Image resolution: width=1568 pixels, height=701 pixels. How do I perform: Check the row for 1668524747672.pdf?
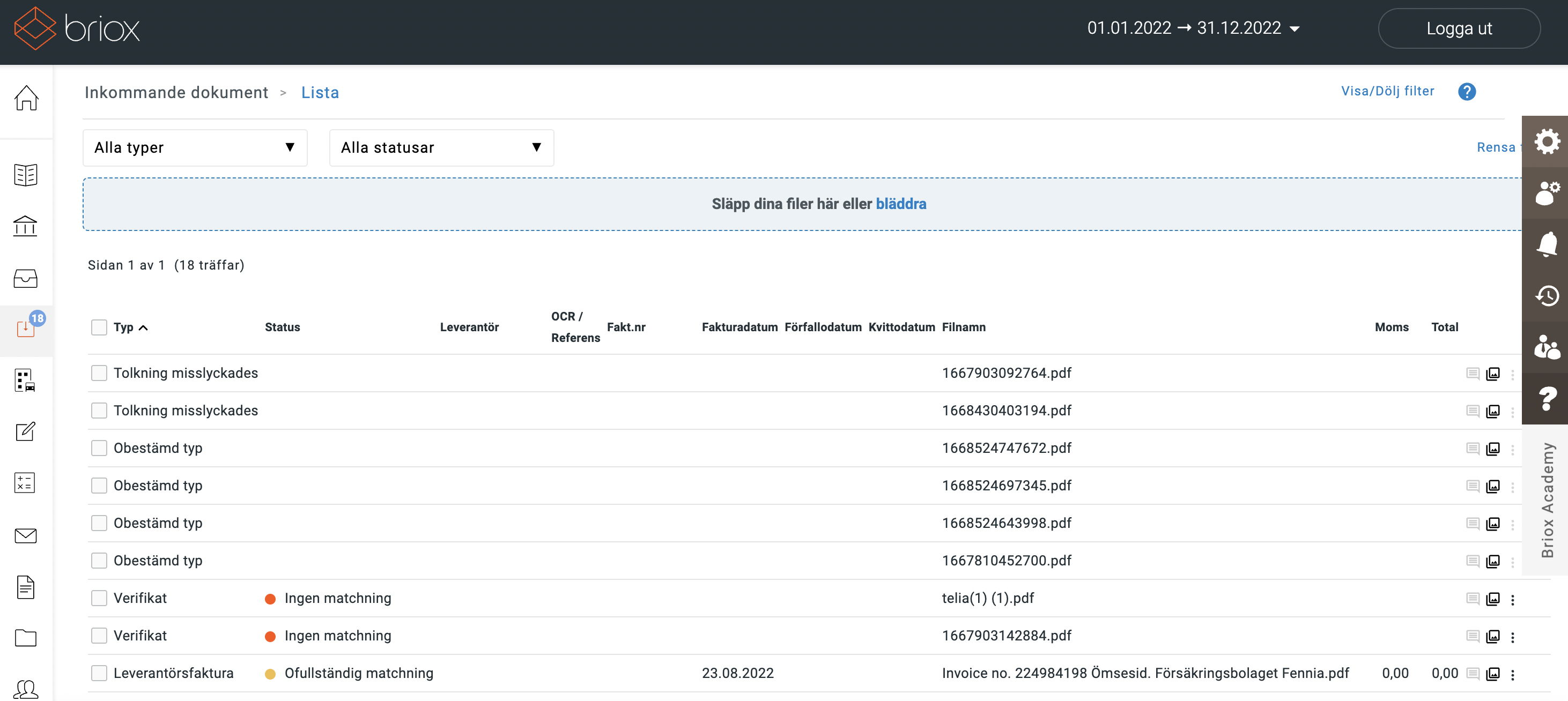(x=99, y=449)
